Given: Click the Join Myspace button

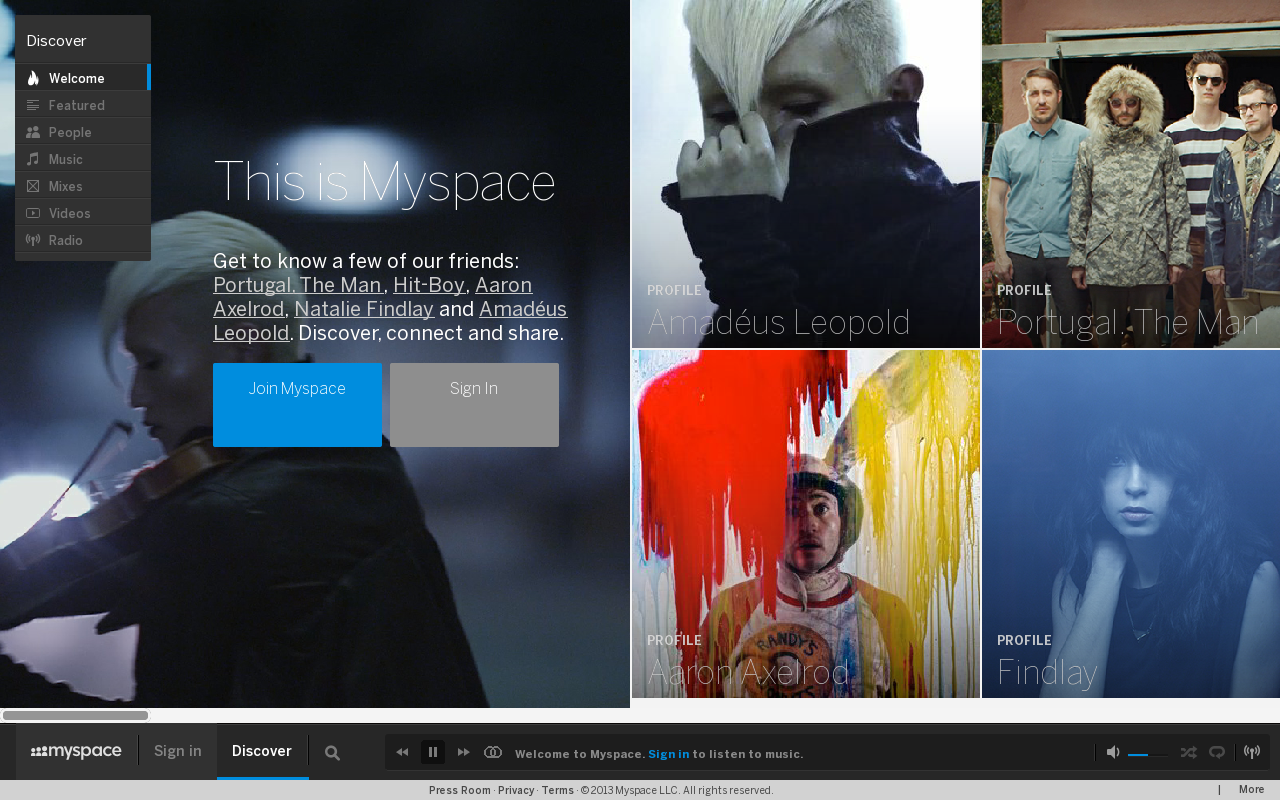Looking at the screenshot, I should 297,405.
